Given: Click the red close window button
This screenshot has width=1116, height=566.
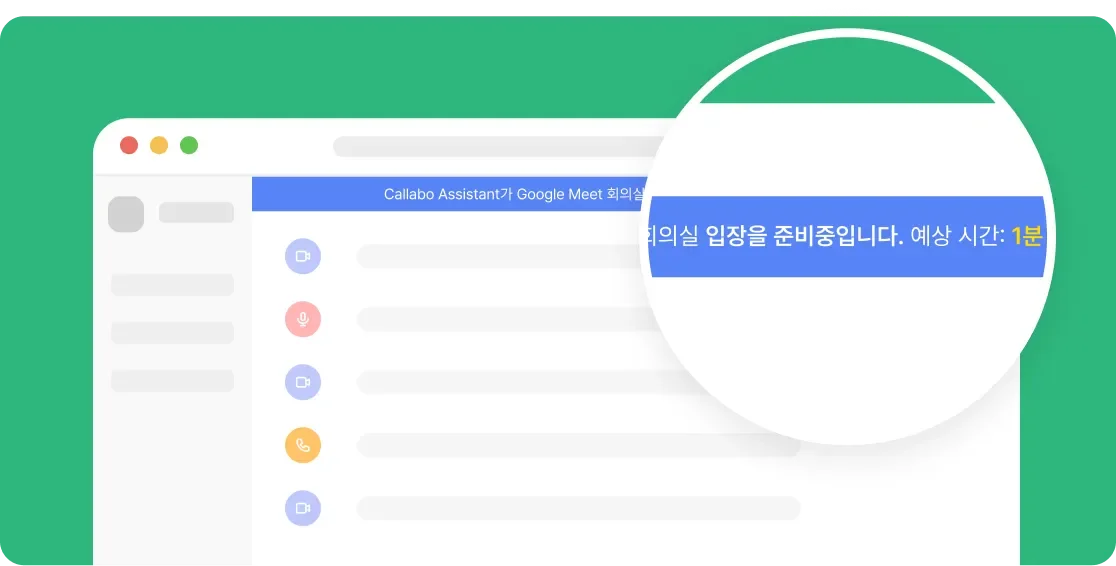Looking at the screenshot, I should [129, 145].
